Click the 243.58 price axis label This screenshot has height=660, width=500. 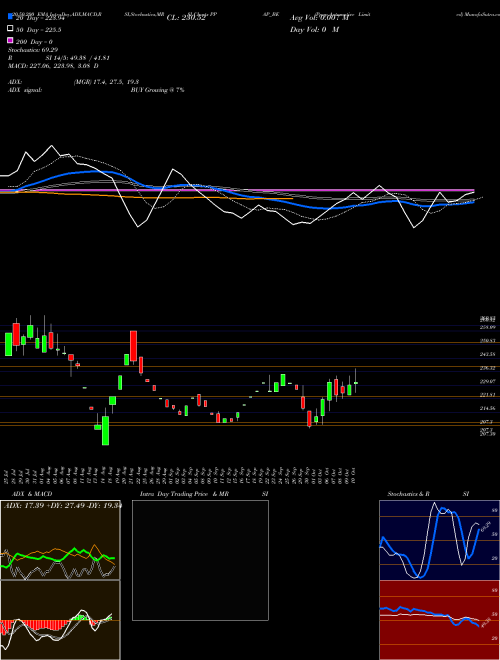pyautogui.click(x=487, y=354)
